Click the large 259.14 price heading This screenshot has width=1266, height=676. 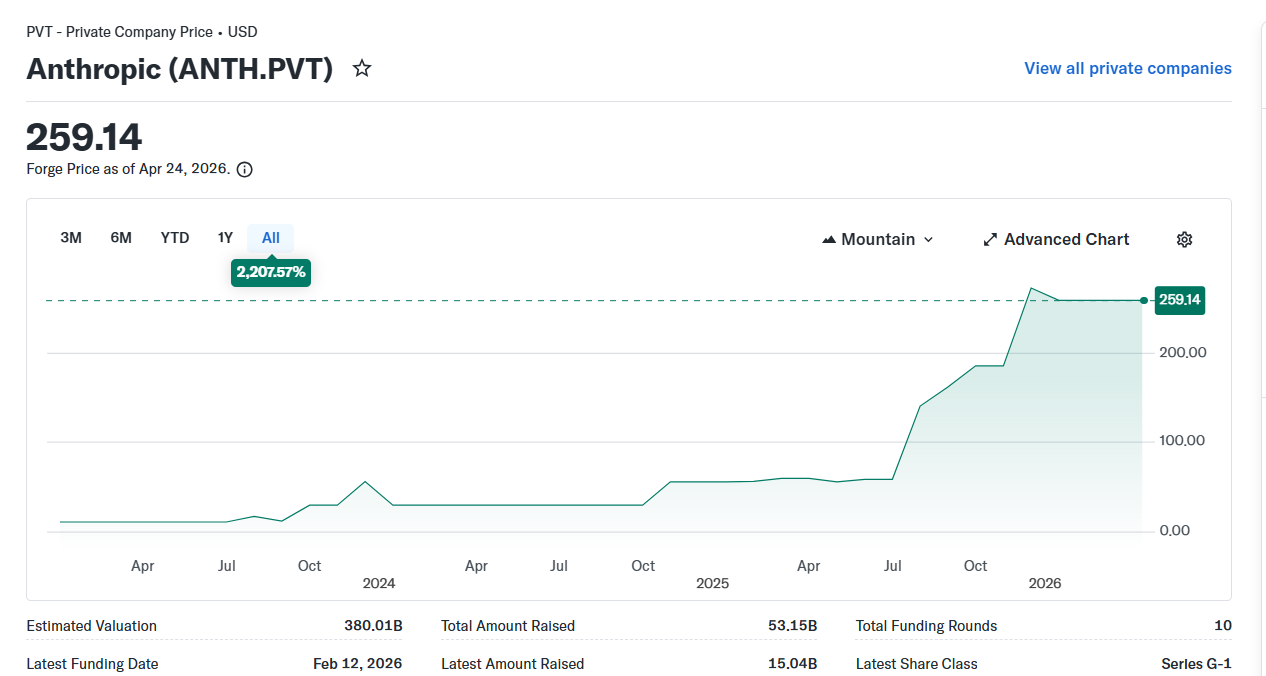pyautogui.click(x=84, y=138)
